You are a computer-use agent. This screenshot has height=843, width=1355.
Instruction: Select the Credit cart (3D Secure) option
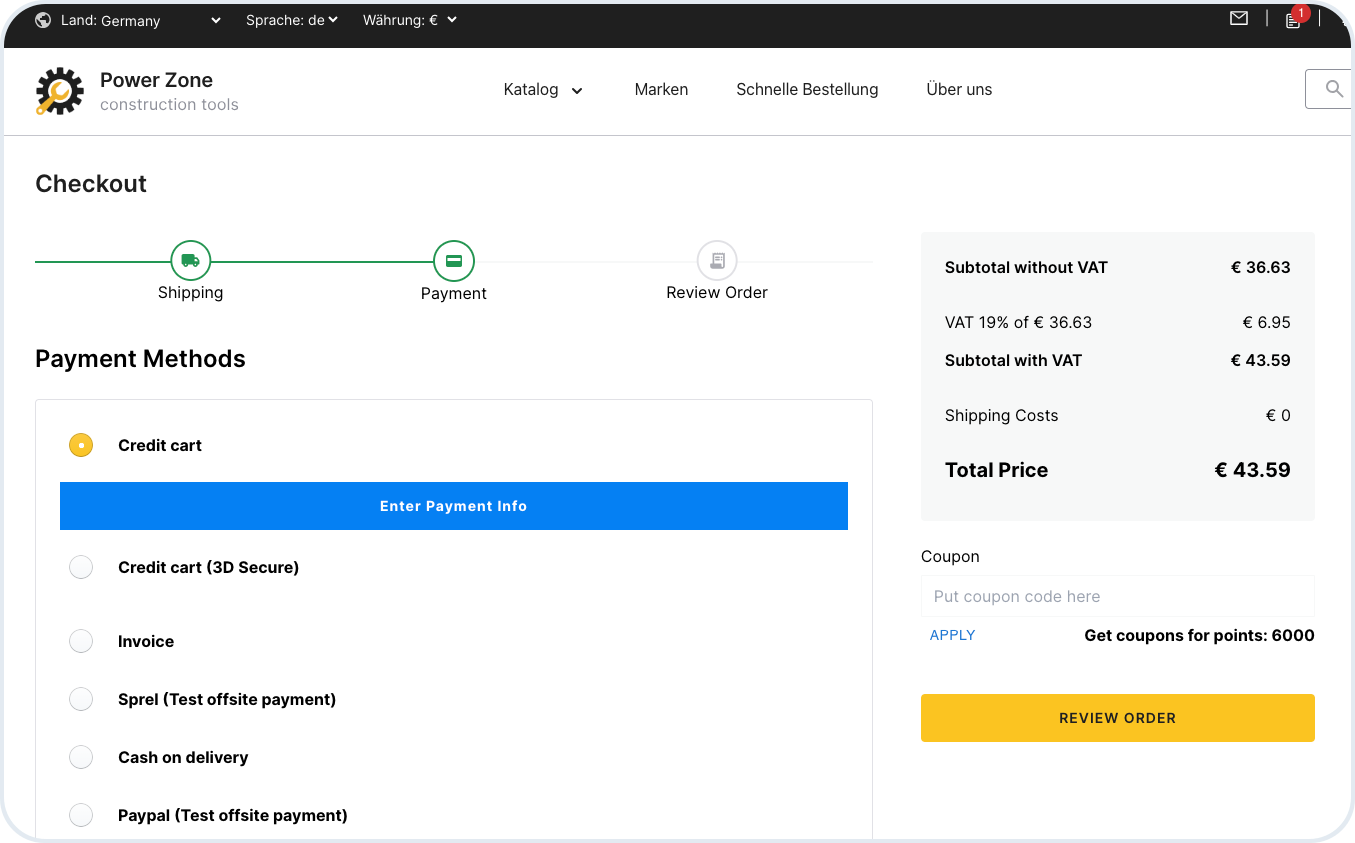point(81,567)
